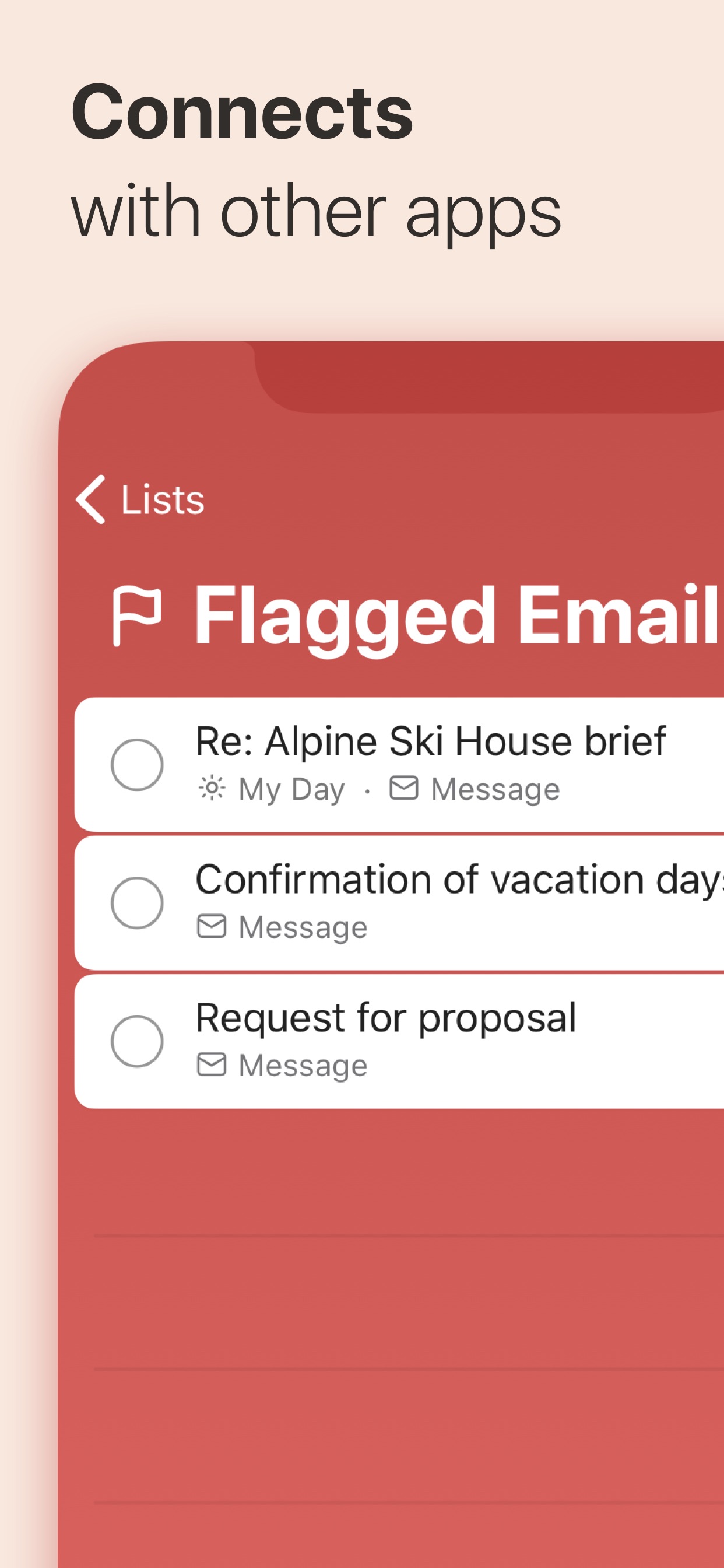Click the My Day sun icon

pos(212,788)
